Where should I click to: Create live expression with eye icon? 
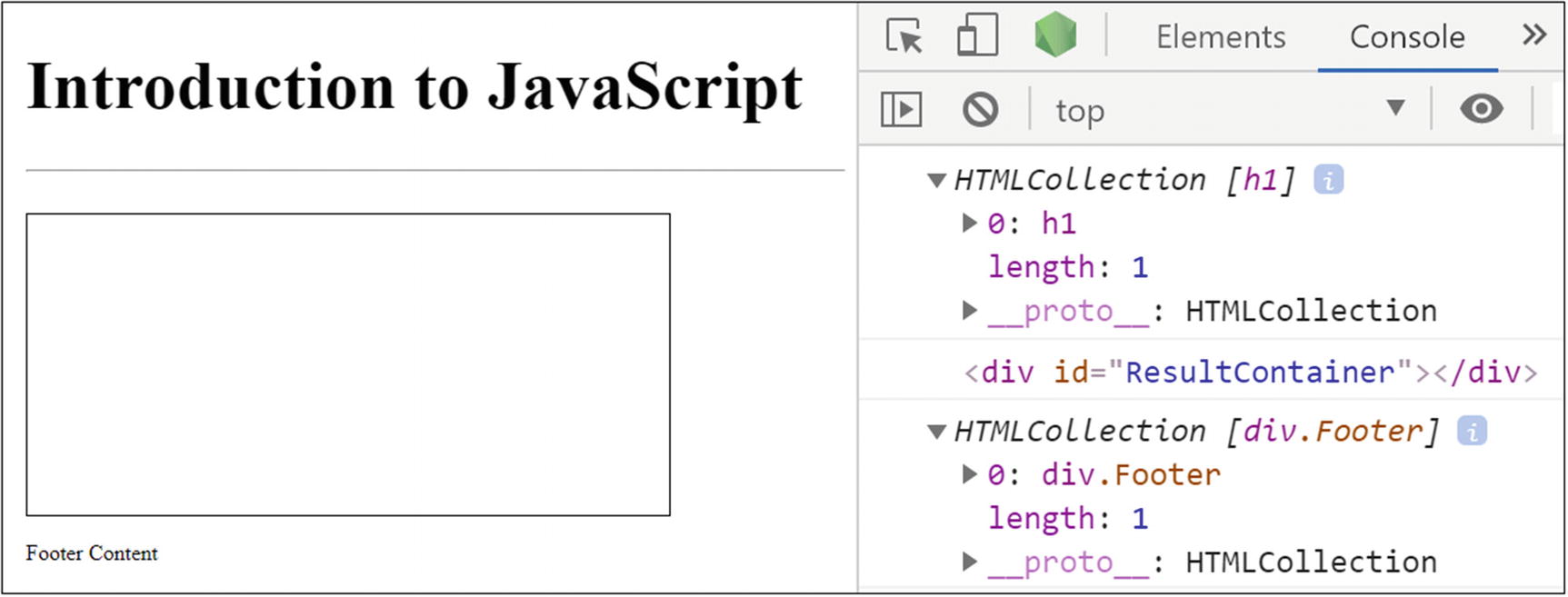click(1481, 109)
